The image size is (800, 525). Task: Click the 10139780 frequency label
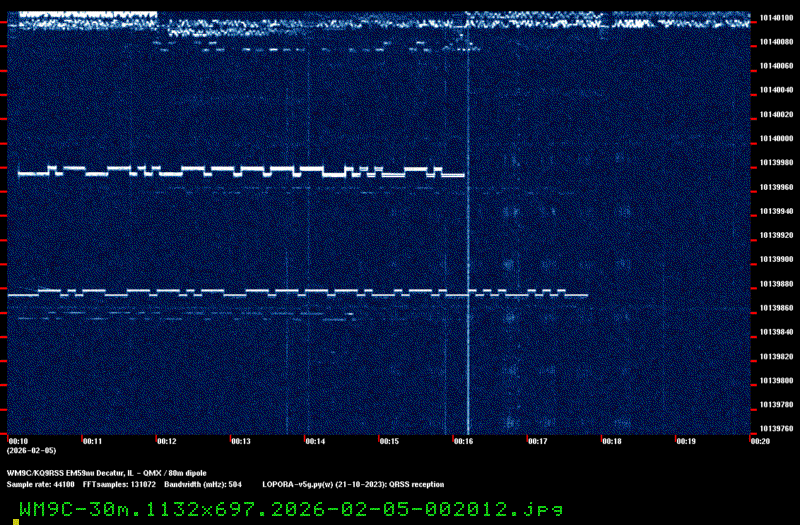777,405
